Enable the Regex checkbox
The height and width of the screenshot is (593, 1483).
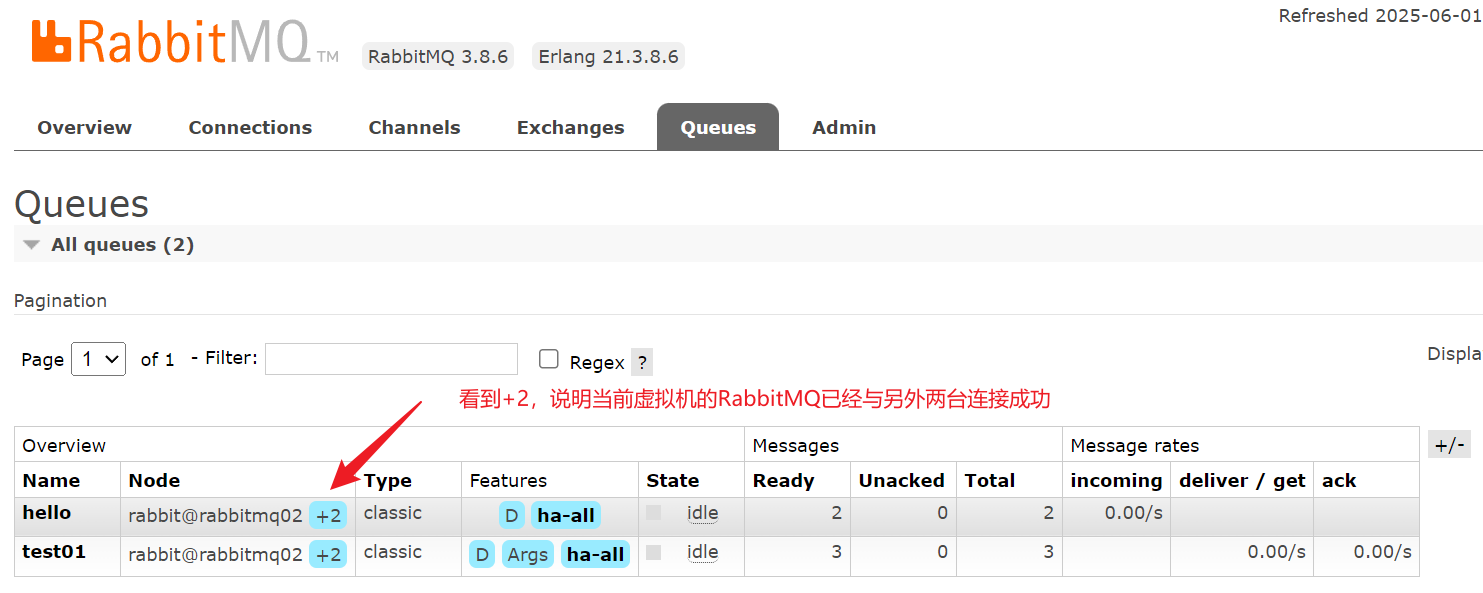[549, 359]
